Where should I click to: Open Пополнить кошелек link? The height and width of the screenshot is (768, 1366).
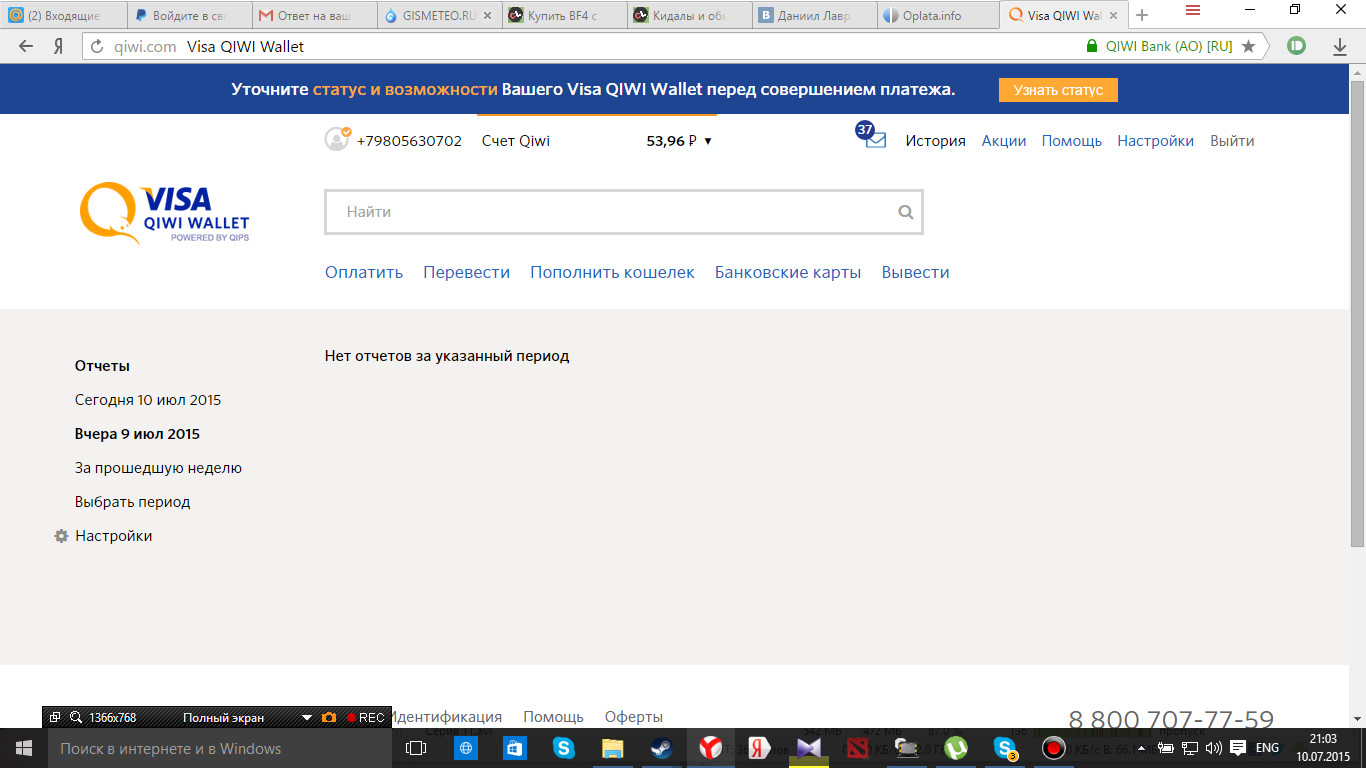[612, 272]
